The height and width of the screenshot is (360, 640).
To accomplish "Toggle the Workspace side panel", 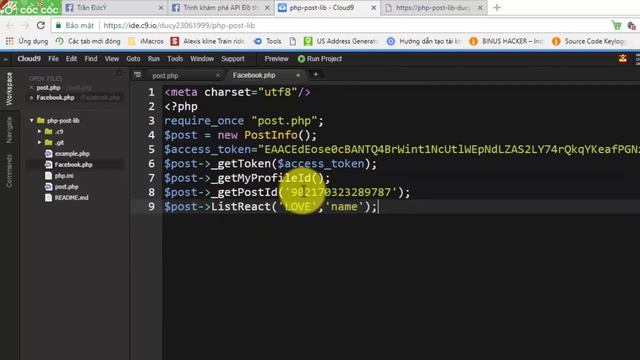I will coord(9,89).
